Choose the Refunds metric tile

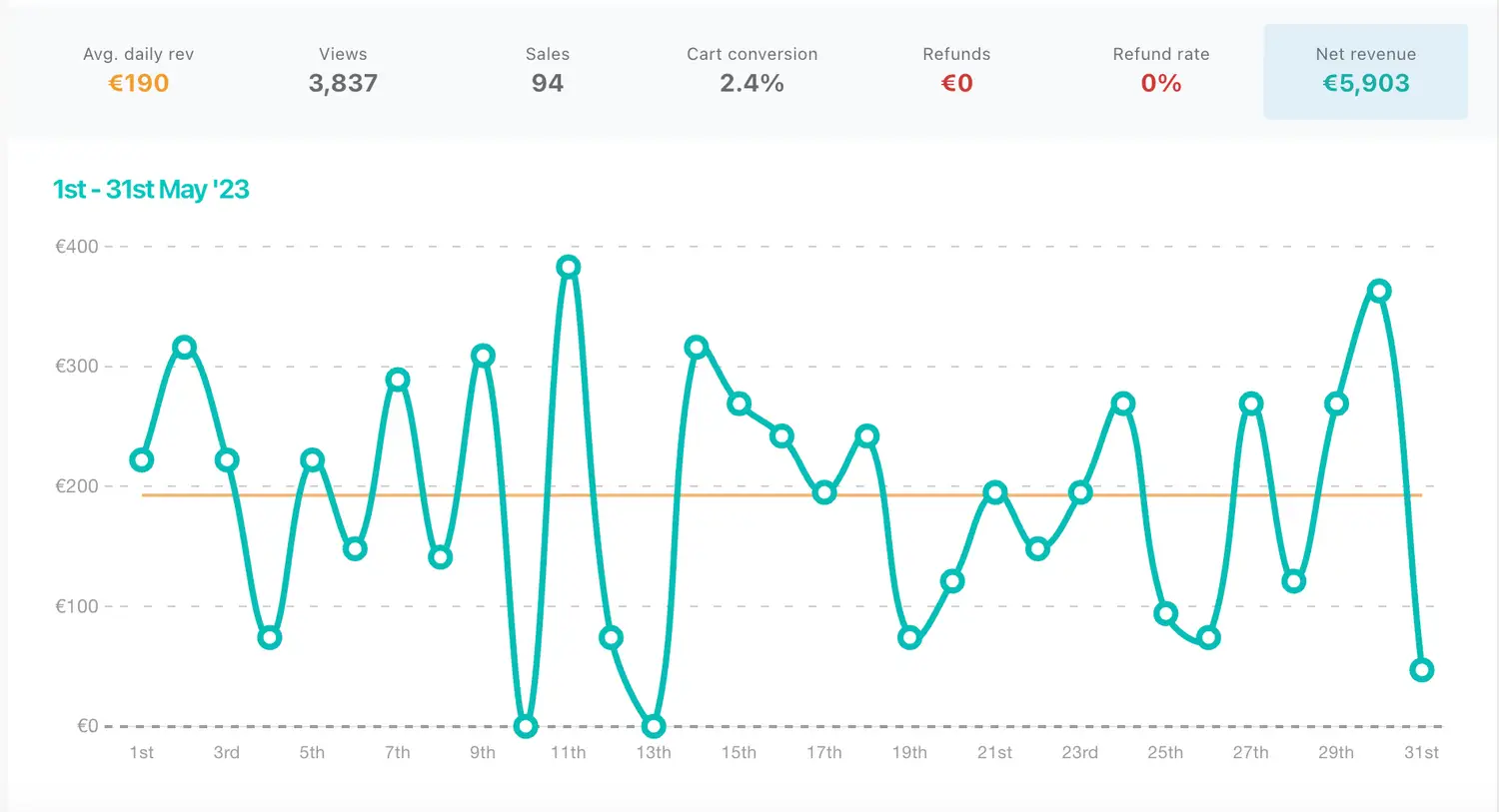click(956, 71)
